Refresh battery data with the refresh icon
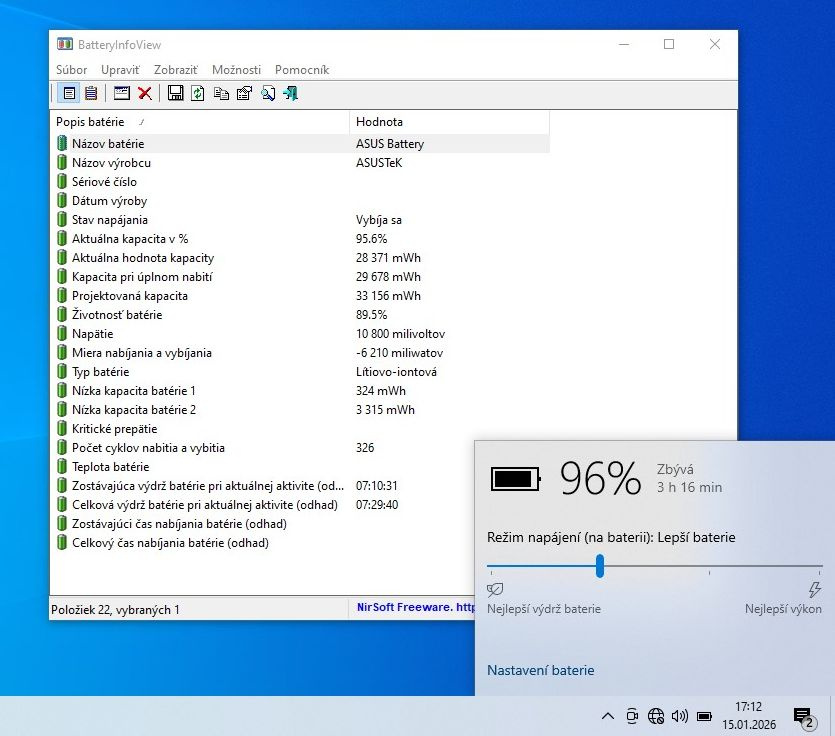 pos(197,93)
